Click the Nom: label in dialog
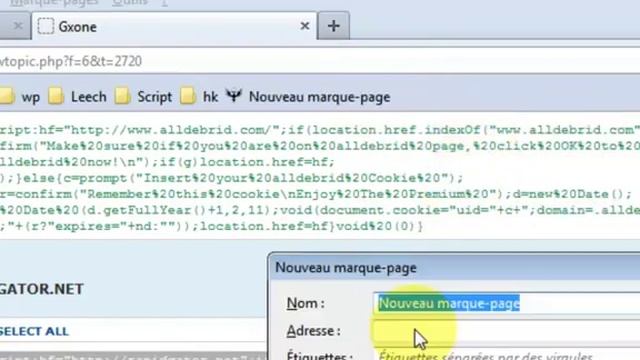Viewport: 640px width, 360px height. [305, 303]
